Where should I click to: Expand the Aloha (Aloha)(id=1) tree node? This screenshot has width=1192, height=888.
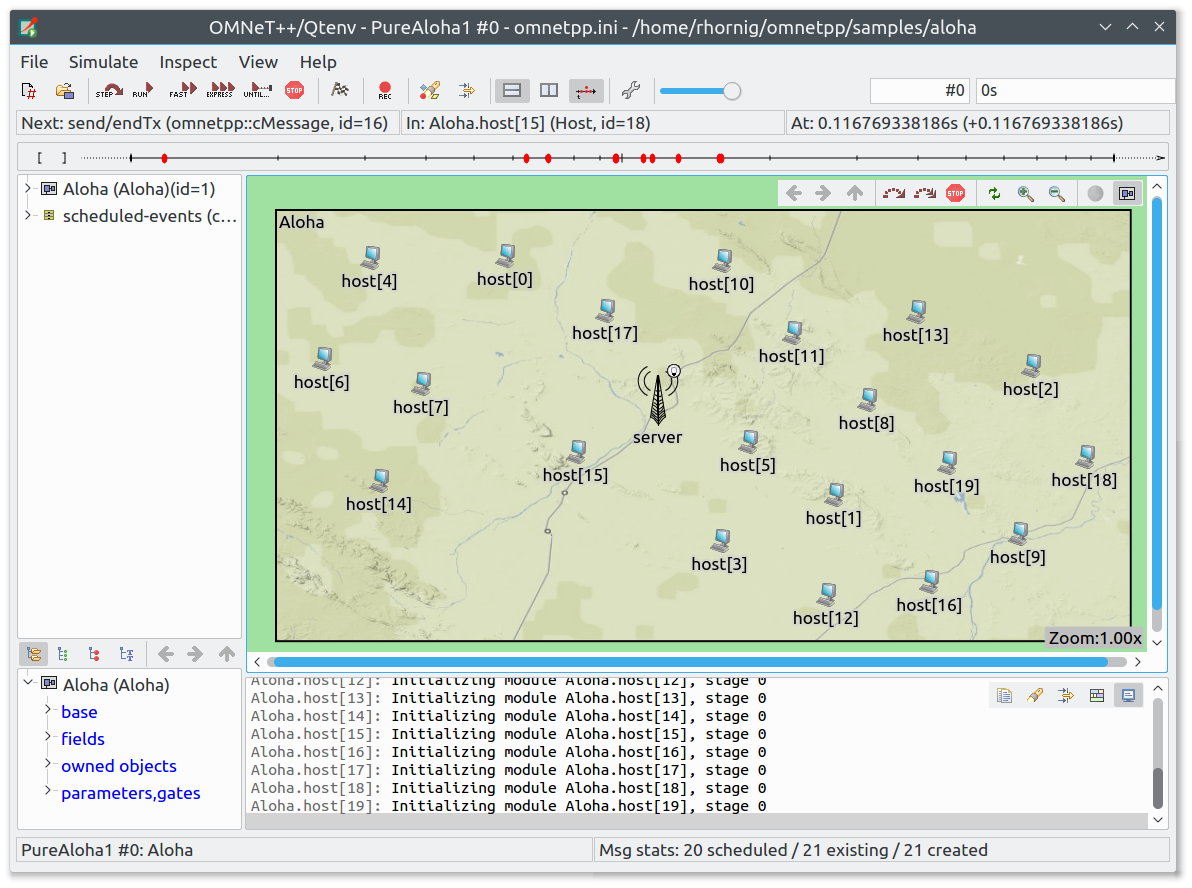coord(28,189)
